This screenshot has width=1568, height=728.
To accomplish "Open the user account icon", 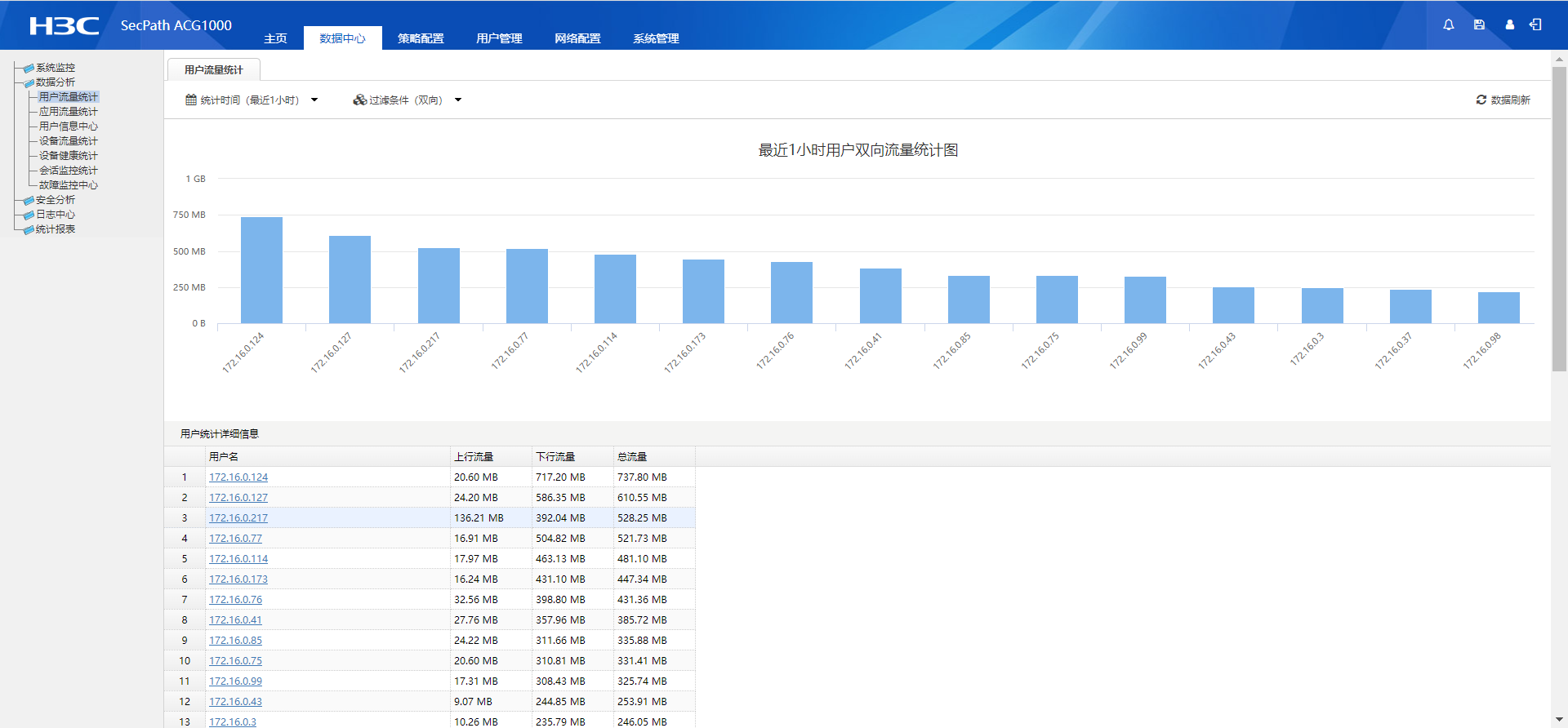I will pos(1509,24).
